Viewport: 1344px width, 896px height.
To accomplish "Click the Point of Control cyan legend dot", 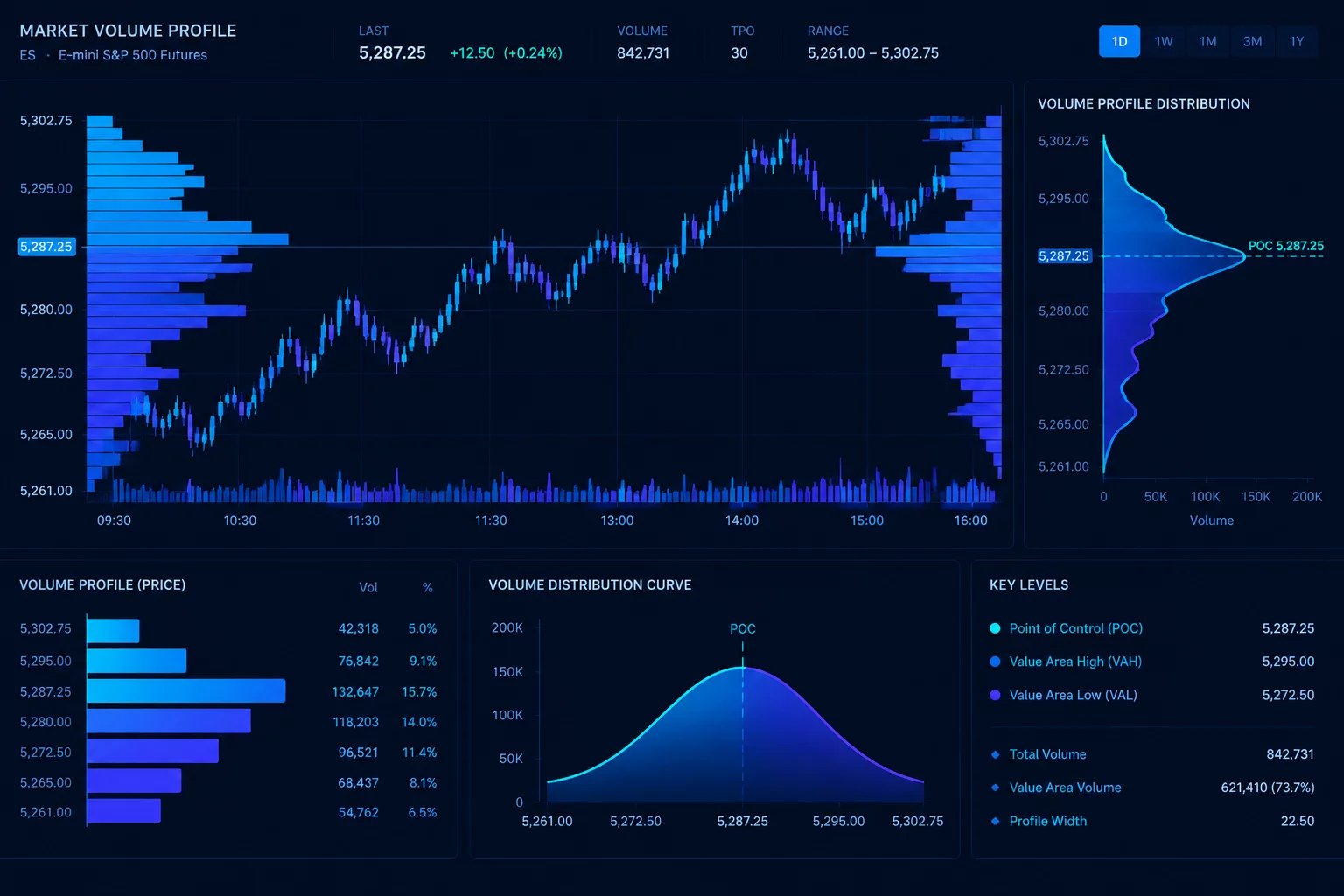I will pos(995,628).
